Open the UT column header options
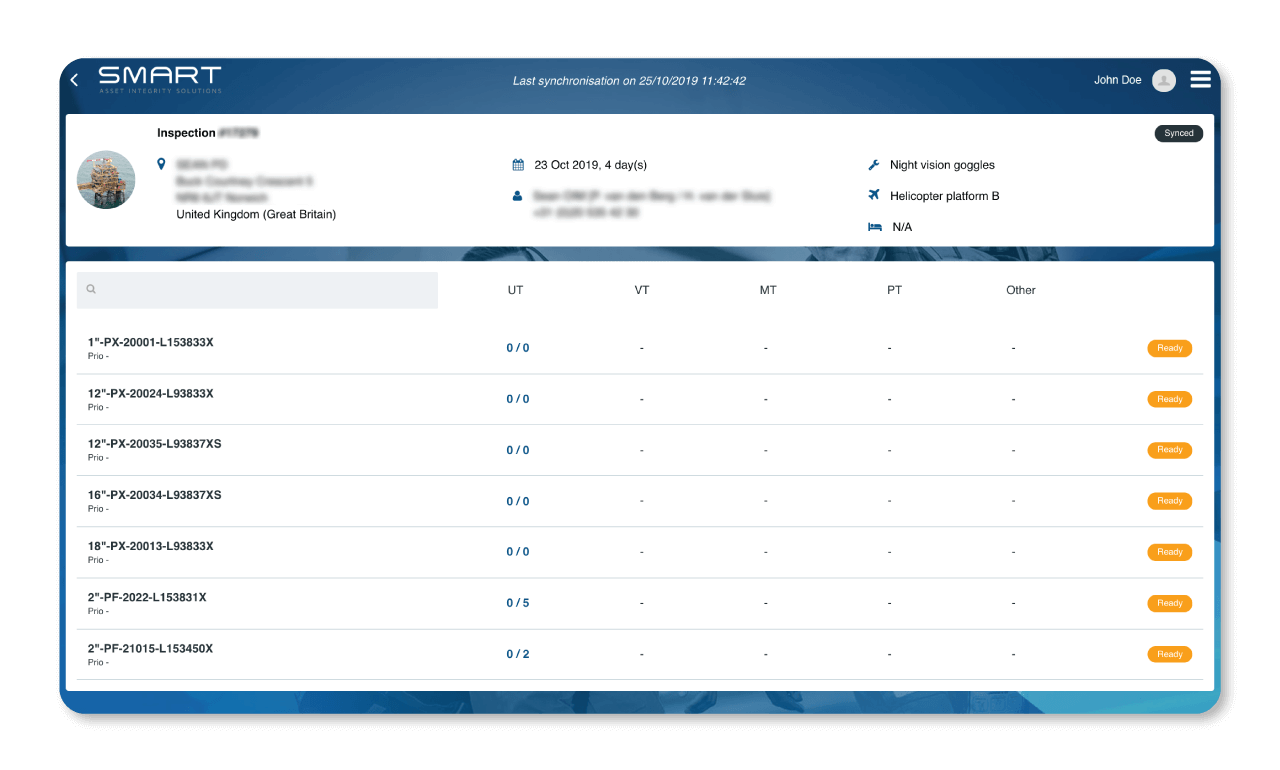The width and height of the screenshot is (1280, 770). [515, 290]
